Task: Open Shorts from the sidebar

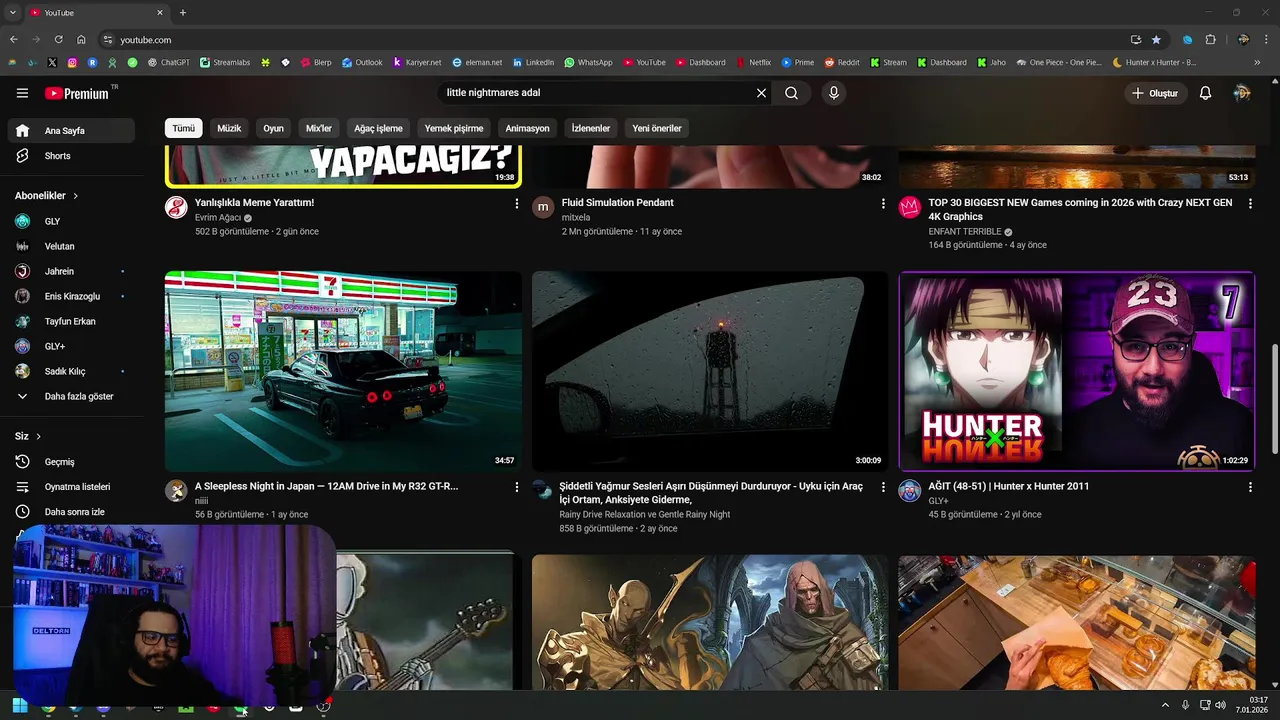Action: (71, 156)
